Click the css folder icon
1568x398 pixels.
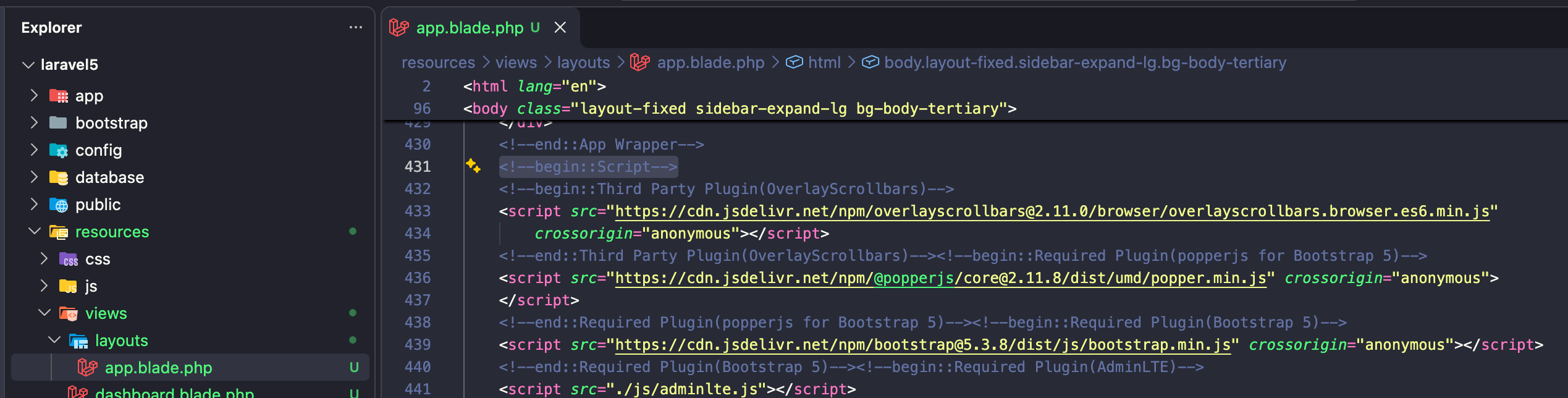69,259
